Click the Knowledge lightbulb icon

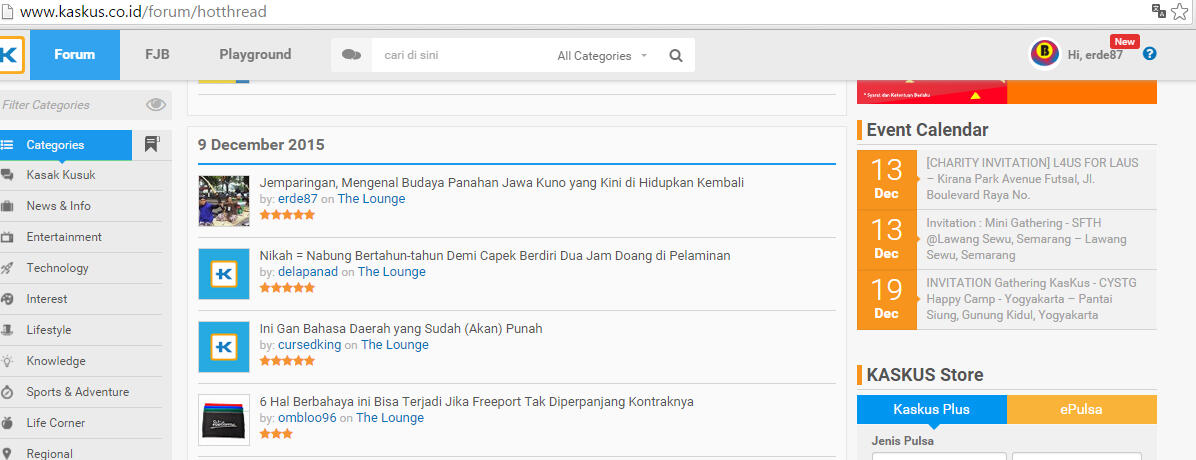7,361
